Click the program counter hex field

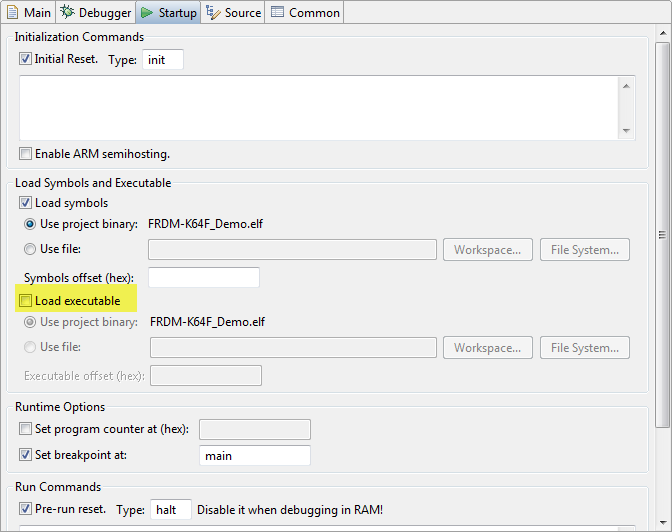pyautogui.click(x=255, y=430)
